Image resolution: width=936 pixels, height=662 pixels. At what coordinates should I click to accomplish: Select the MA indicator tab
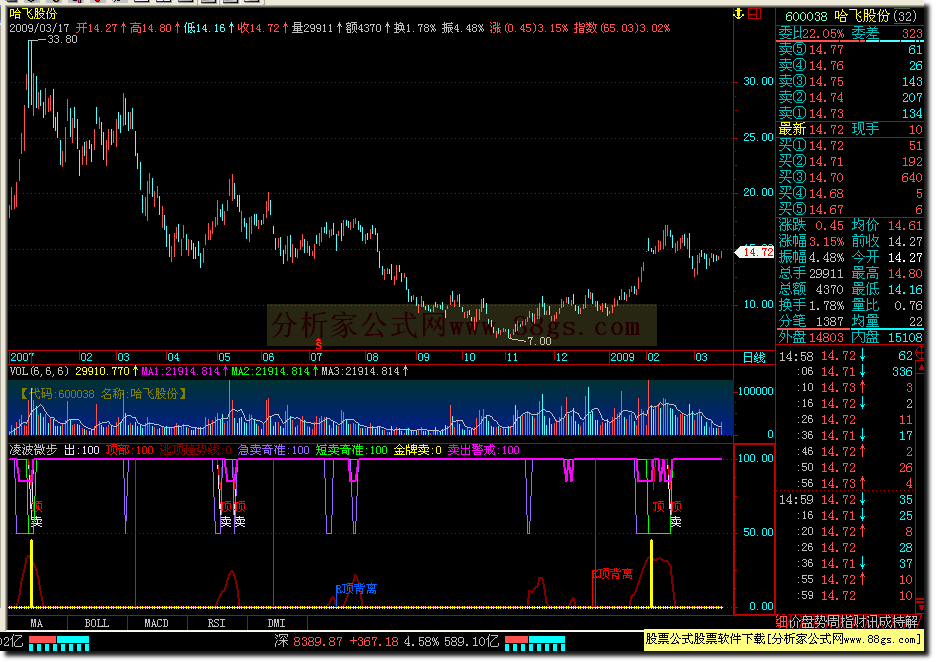tap(37, 623)
